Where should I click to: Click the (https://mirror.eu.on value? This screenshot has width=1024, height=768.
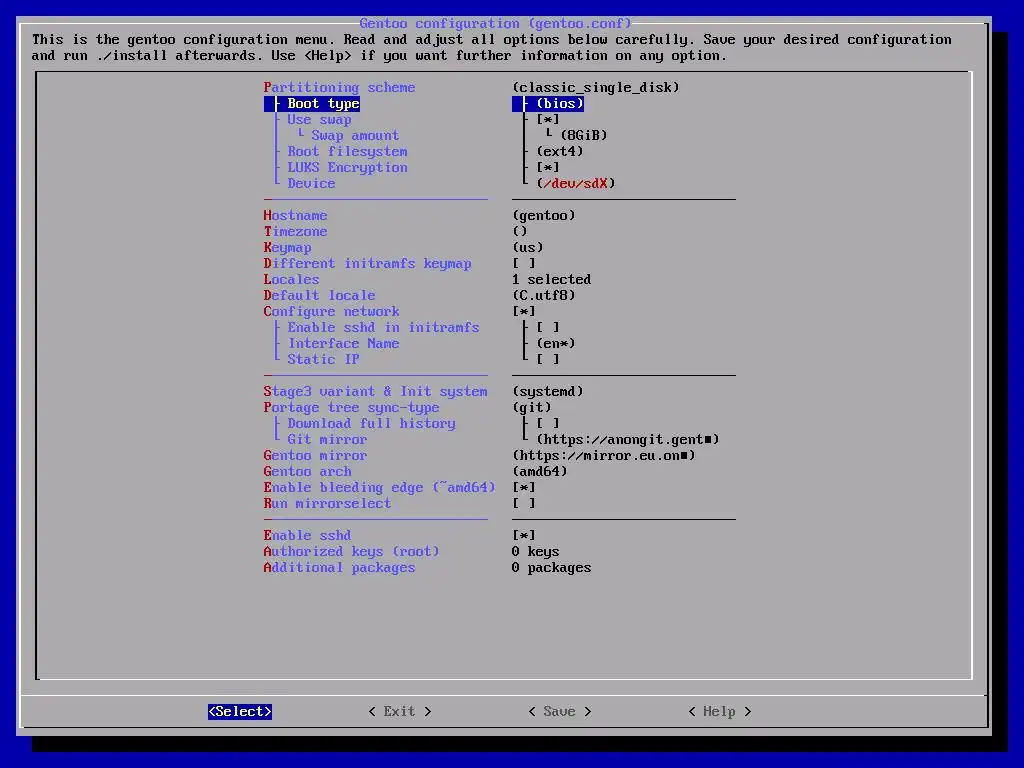pos(604,455)
